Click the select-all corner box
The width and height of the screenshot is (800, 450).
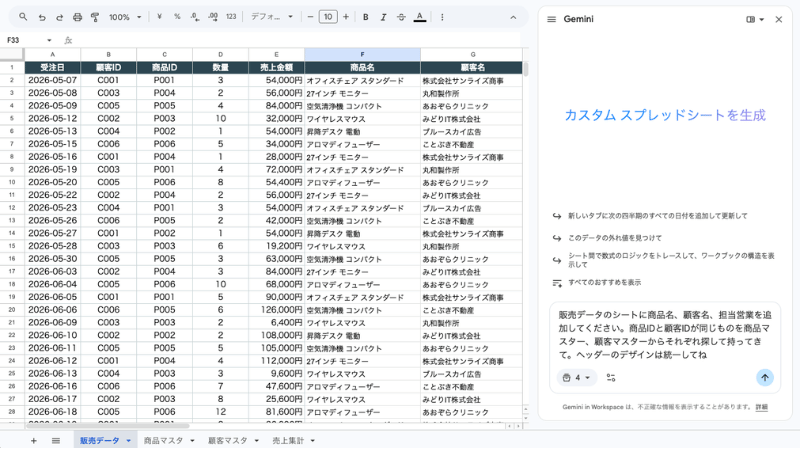tap(12, 54)
